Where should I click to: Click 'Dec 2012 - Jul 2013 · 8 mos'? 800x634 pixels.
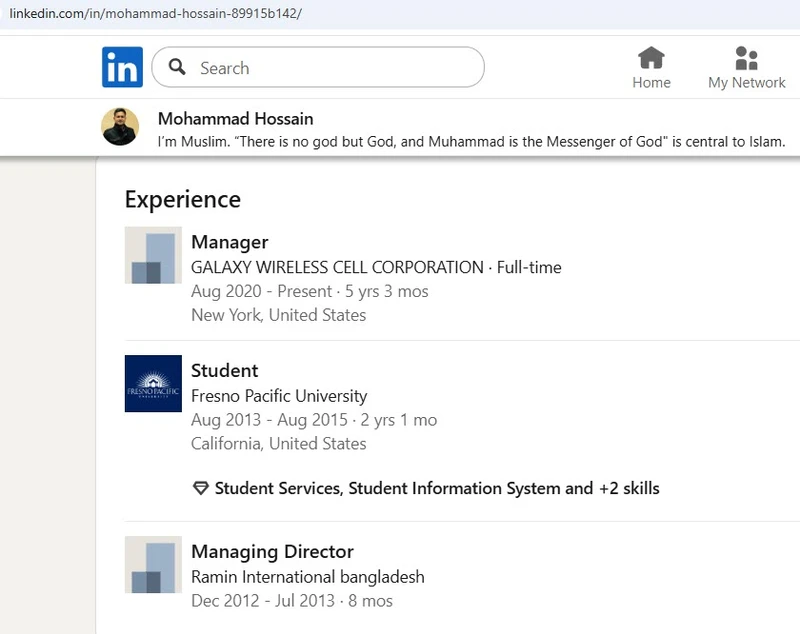coord(292,601)
